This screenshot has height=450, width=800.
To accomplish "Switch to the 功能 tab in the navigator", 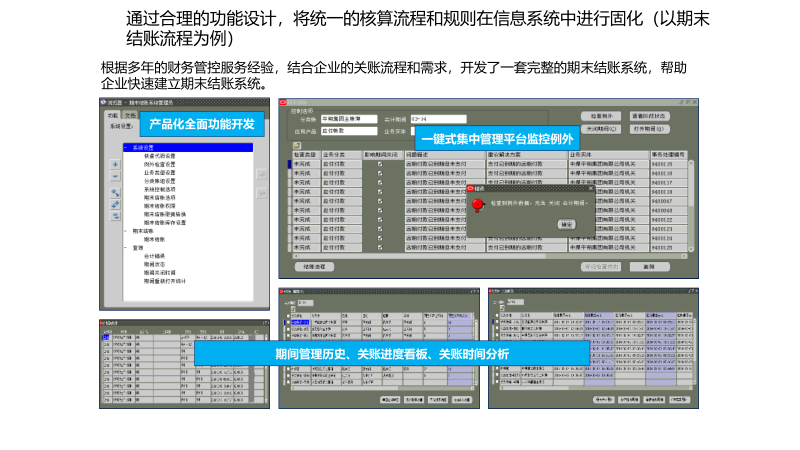I will [113, 115].
